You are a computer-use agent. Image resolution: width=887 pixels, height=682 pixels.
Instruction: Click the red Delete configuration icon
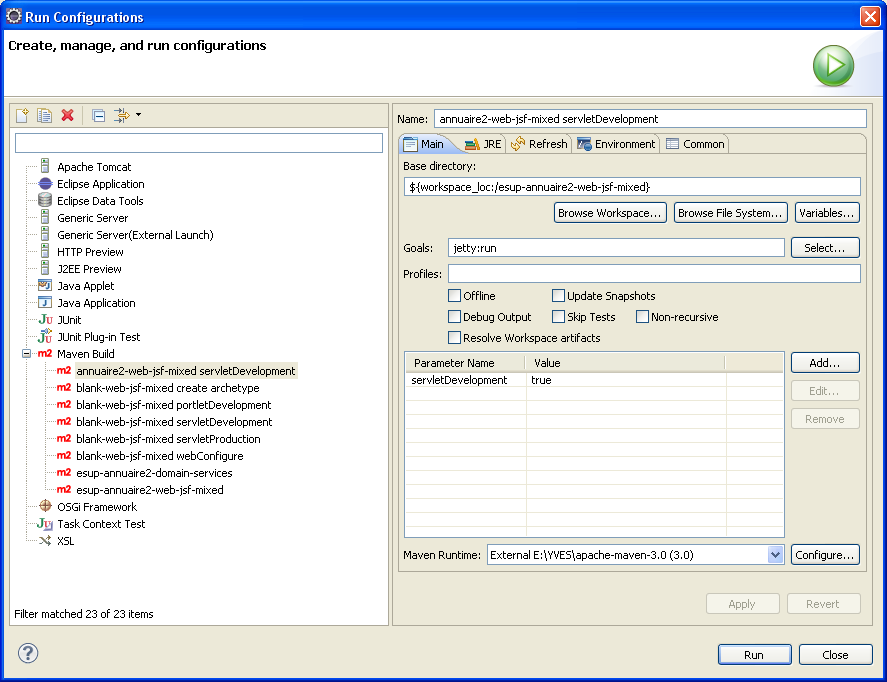[67, 115]
